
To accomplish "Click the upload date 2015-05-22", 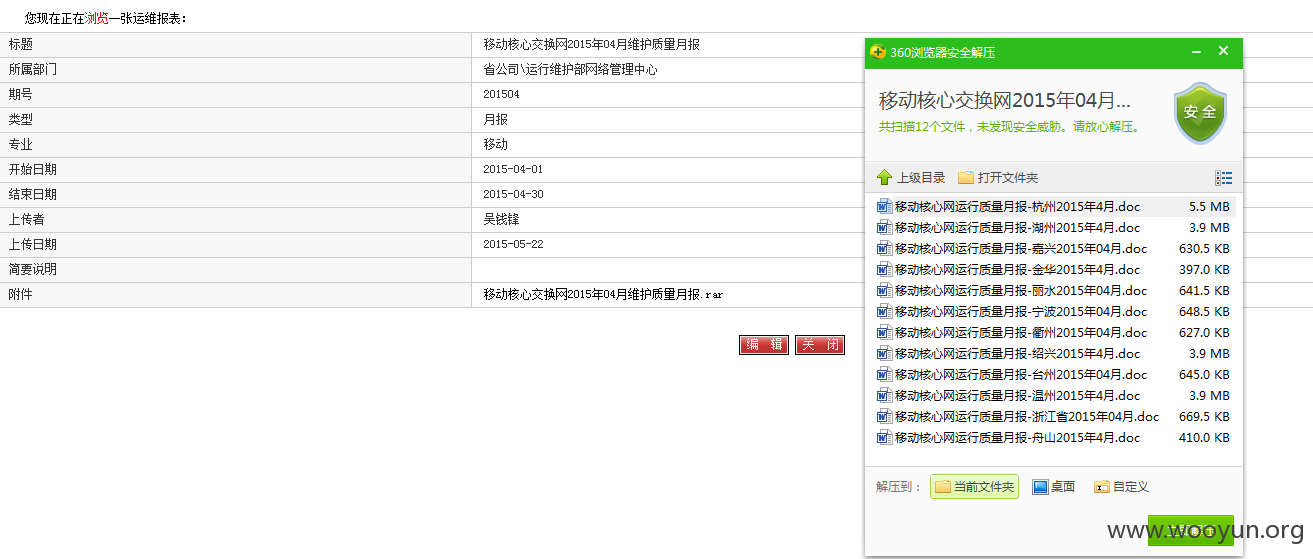I will point(513,245).
